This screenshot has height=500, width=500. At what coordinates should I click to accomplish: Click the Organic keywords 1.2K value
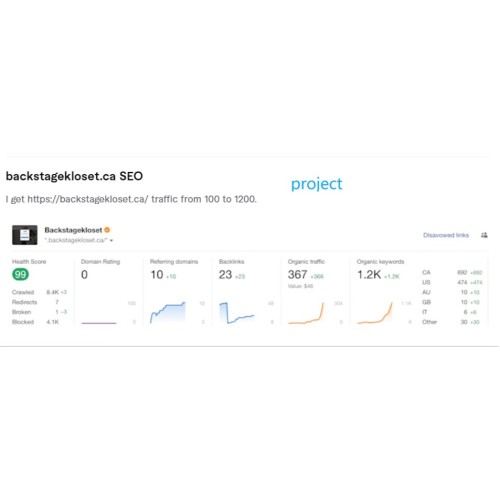pos(369,275)
